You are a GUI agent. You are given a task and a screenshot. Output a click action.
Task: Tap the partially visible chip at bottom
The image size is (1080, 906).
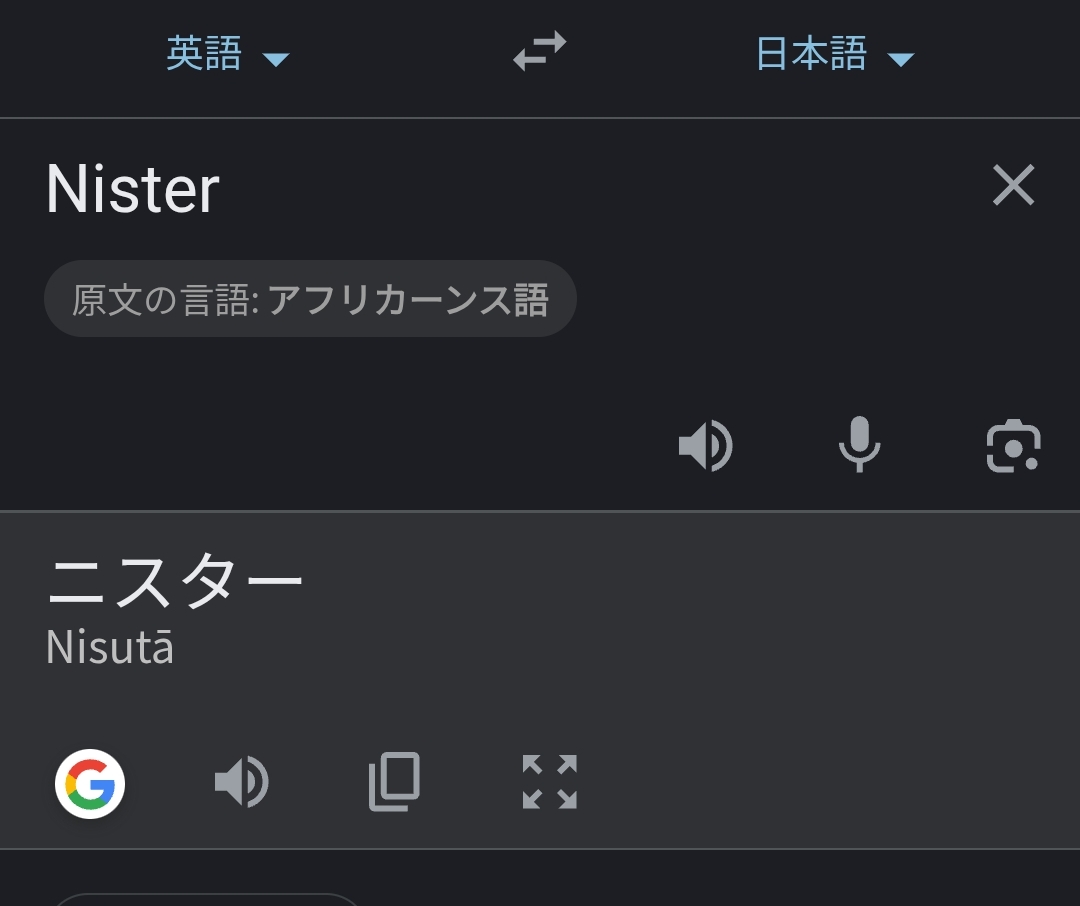coord(205,899)
